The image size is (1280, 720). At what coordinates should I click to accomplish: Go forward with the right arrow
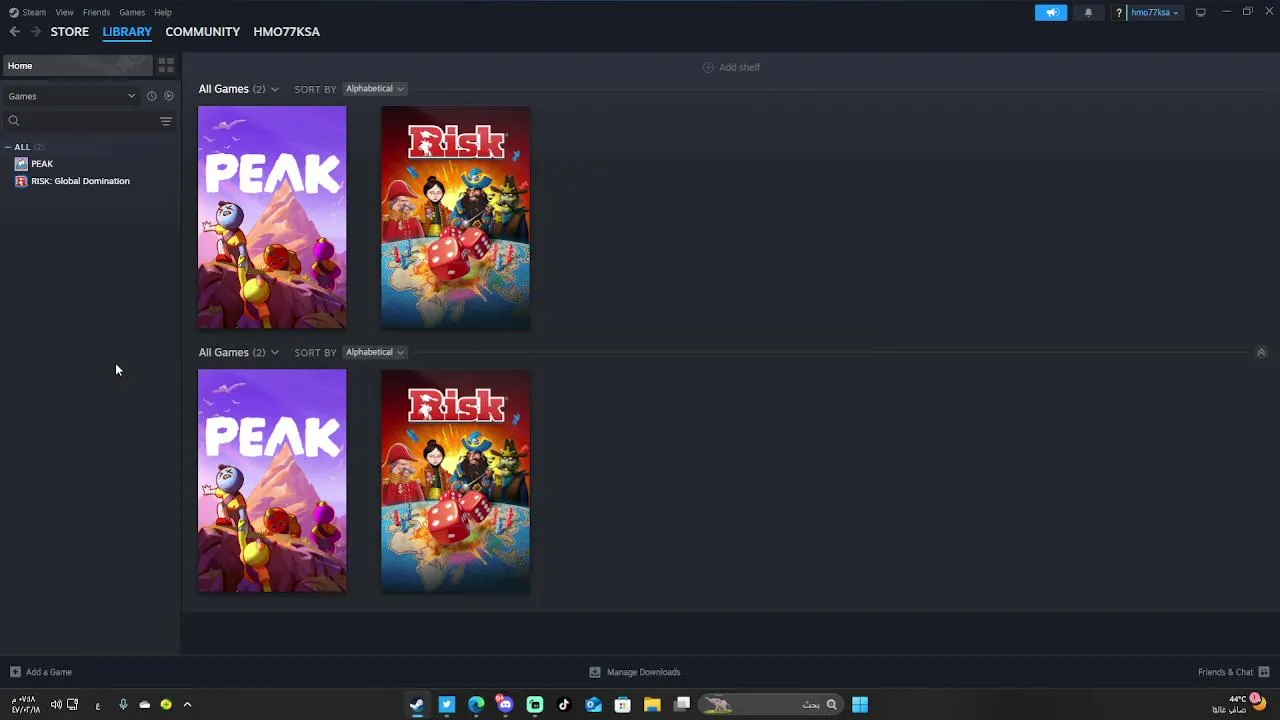click(x=36, y=32)
